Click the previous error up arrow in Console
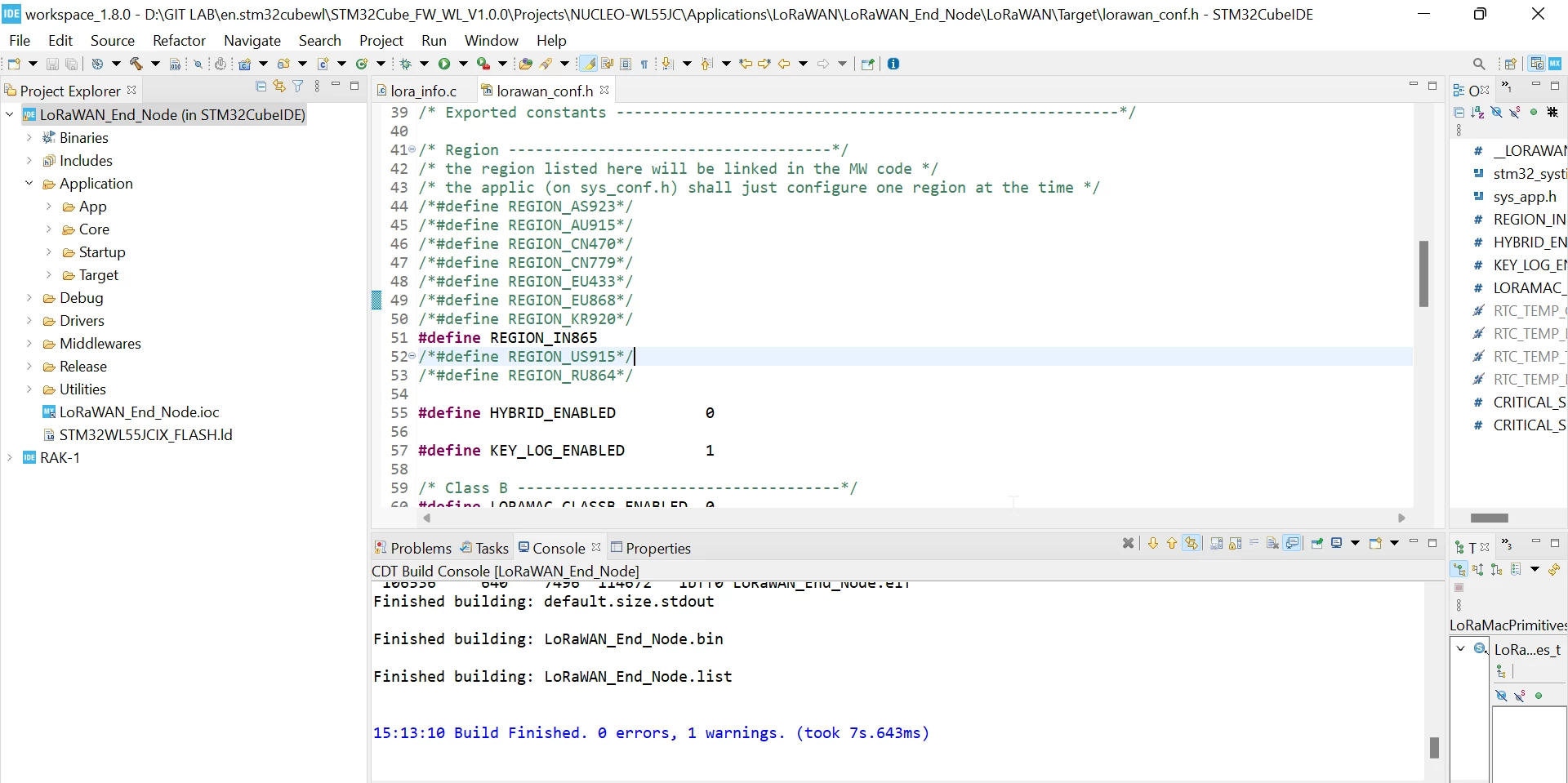This screenshot has width=1568, height=783. tap(1172, 543)
